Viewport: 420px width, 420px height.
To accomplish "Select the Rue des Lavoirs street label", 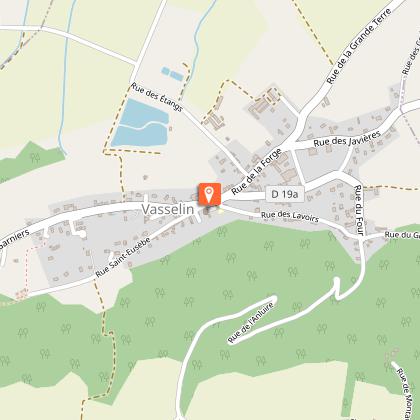I will 290,217.
